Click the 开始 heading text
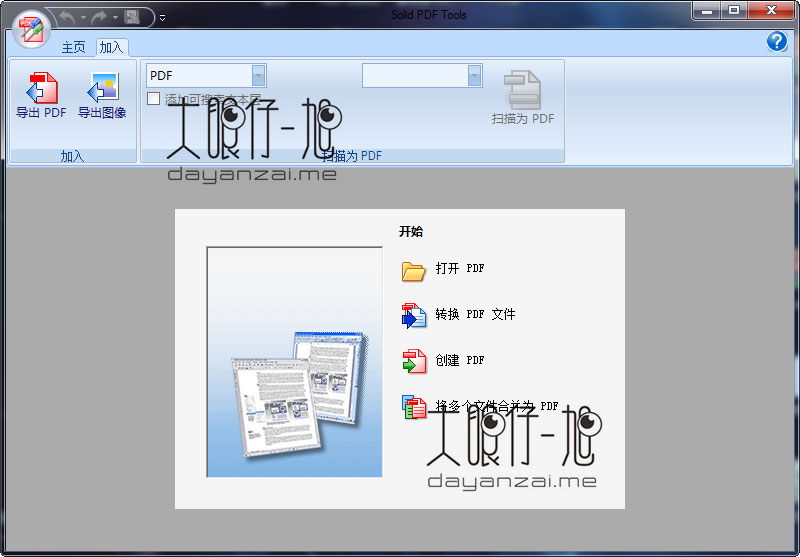Screen dimensions: 800x557 coord(411,232)
